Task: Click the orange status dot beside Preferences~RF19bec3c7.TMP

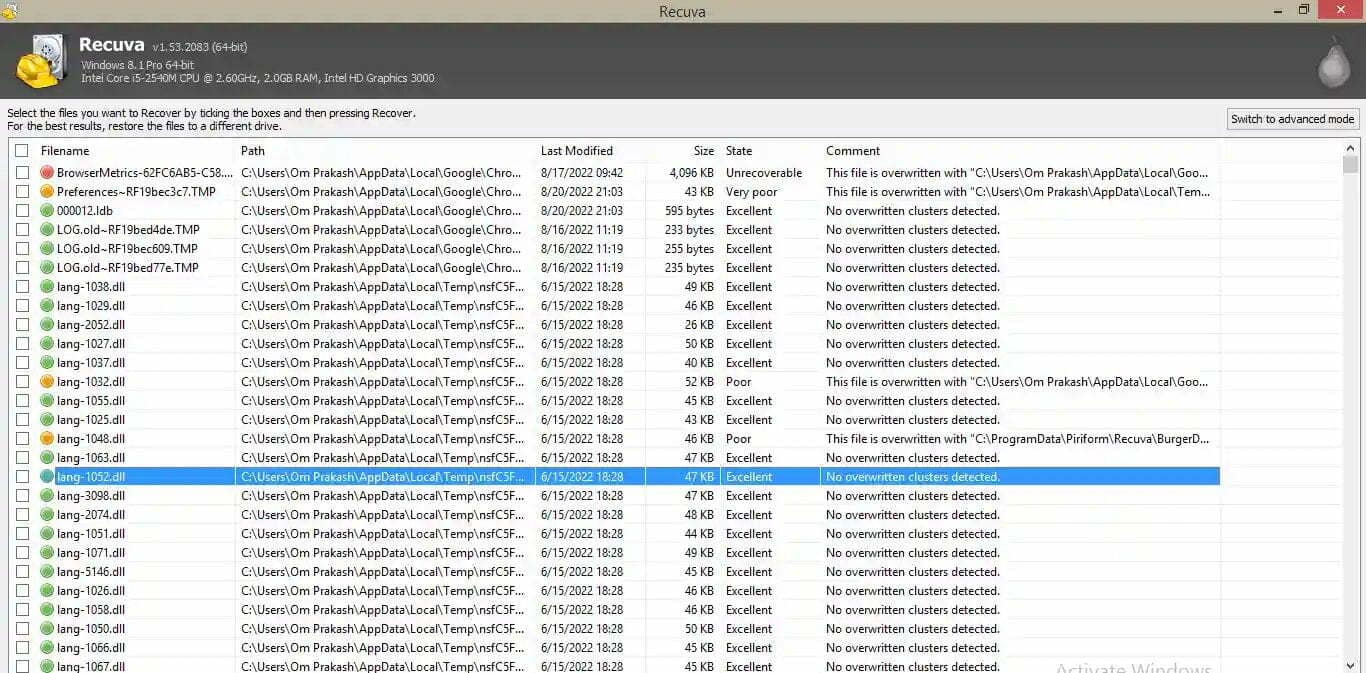Action: 47,192
